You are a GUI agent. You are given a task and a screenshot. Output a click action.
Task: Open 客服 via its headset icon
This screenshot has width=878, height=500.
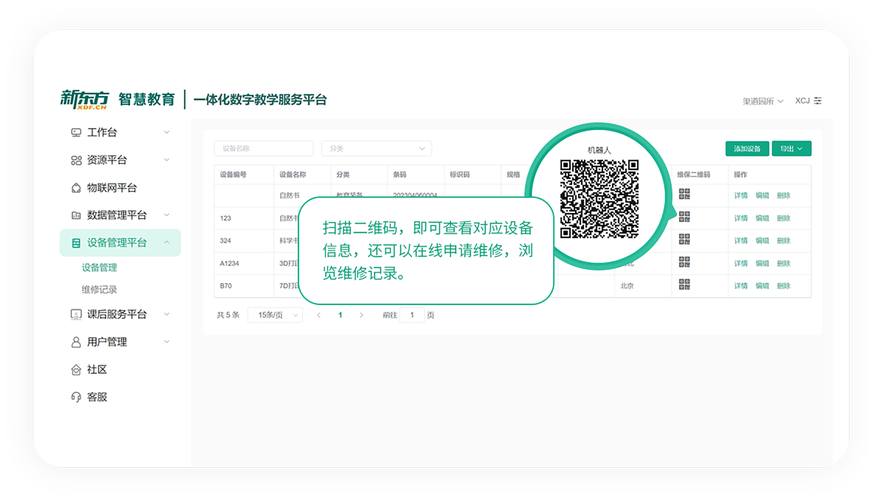point(76,397)
